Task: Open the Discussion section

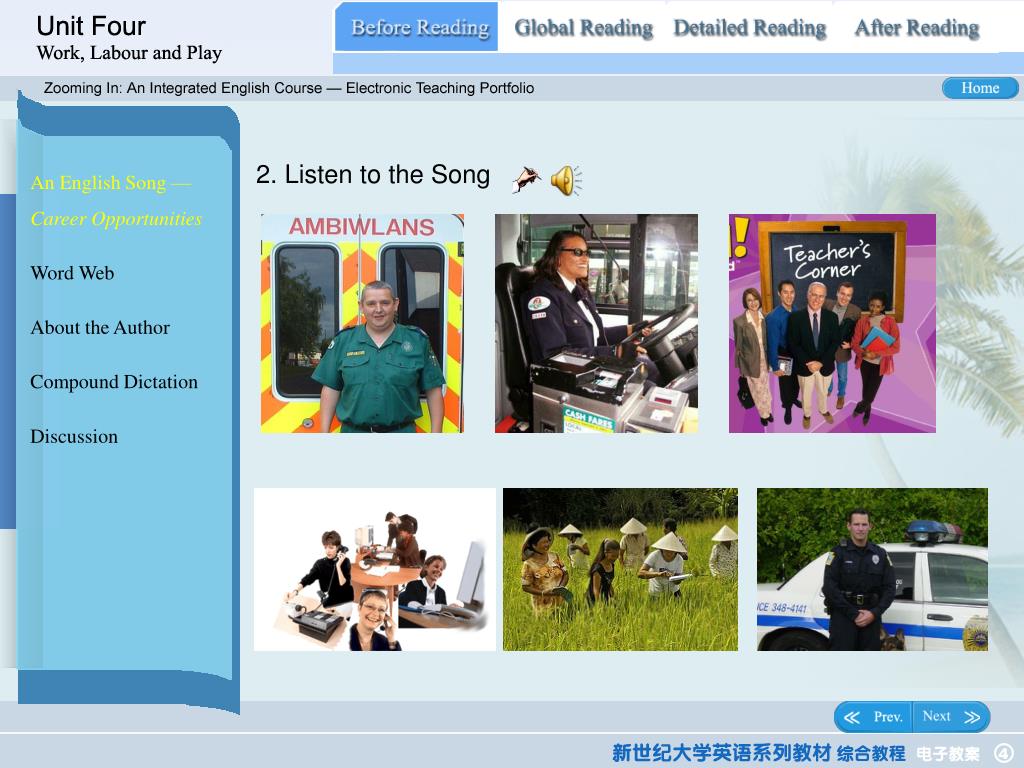Action: click(x=74, y=436)
